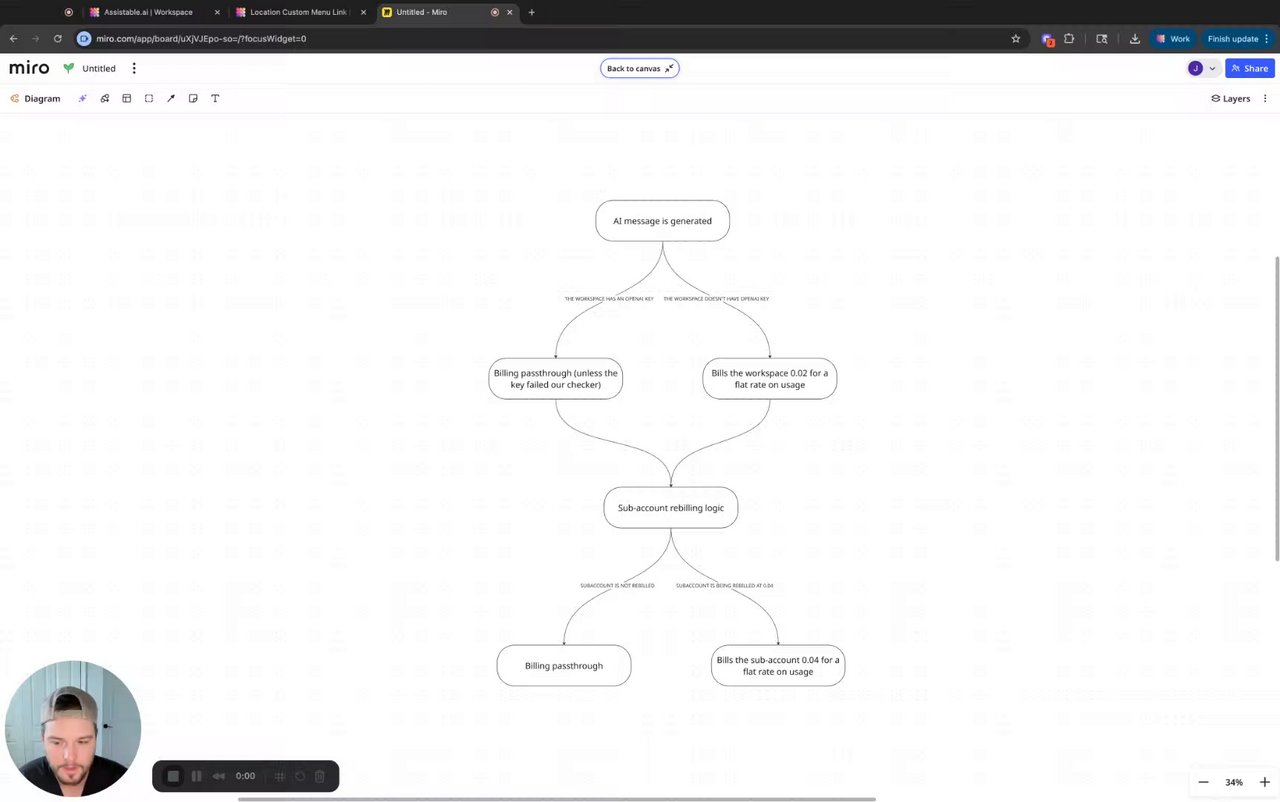This screenshot has width=1280, height=802.
Task: Go back in browser history
Action: tap(13, 39)
